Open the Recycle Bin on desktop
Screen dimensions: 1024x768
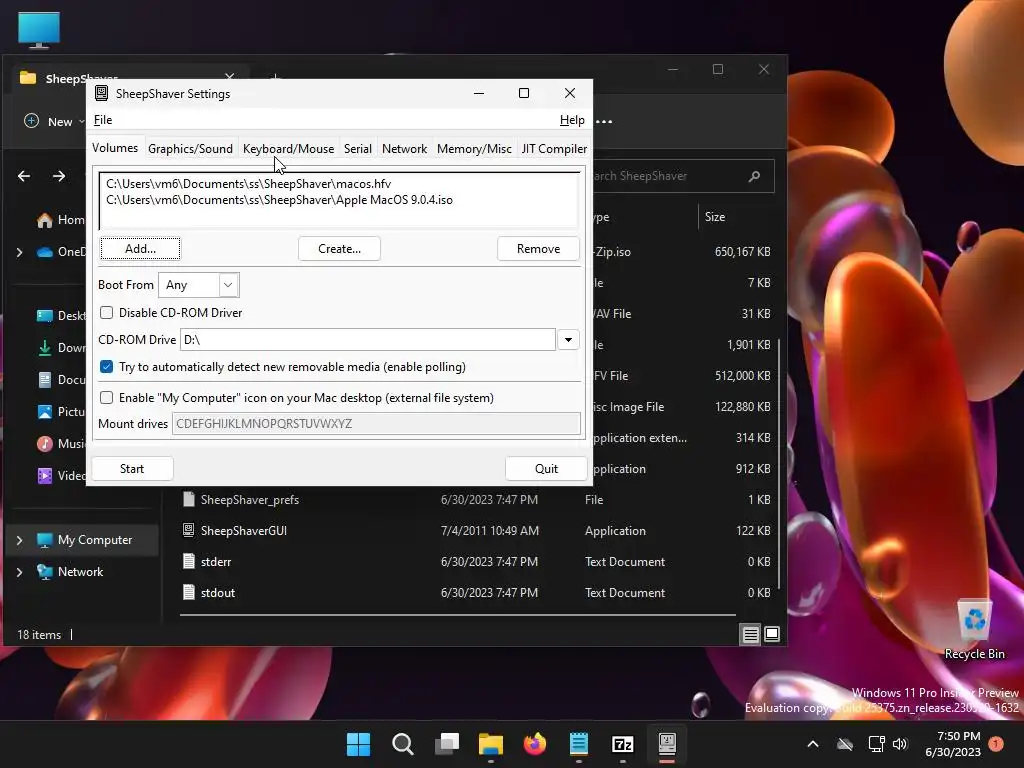pos(974,629)
